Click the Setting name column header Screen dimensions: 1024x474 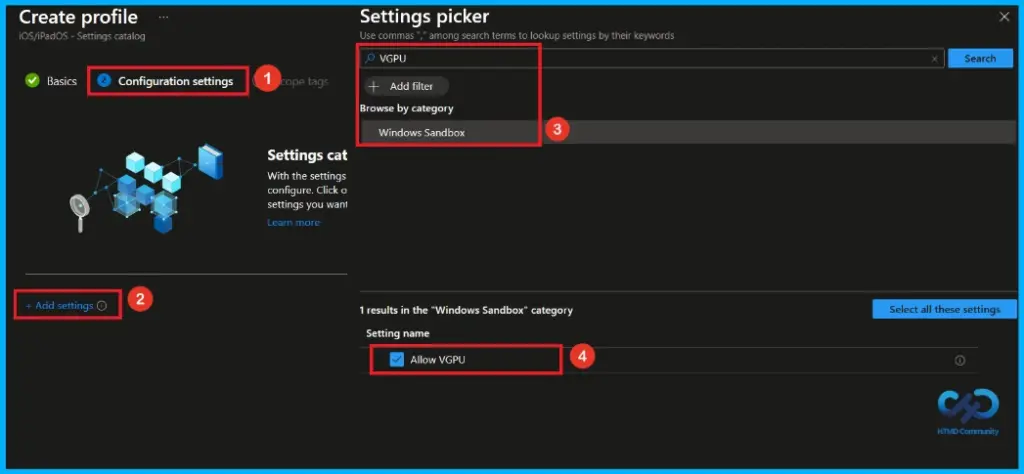(x=398, y=334)
